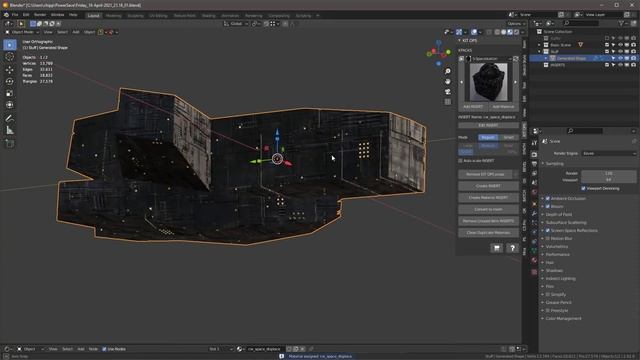Select the Transform tool
Viewport: 640px width, 360px height.
(10, 105)
